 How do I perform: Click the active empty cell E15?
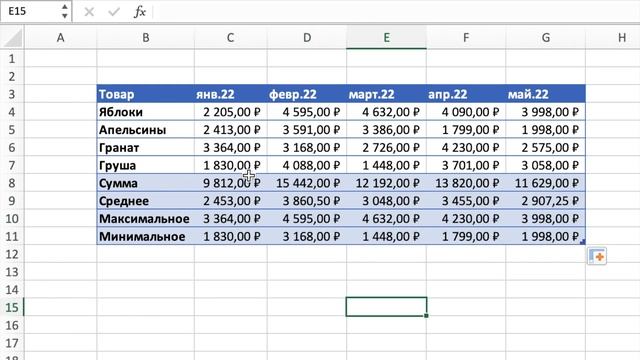(387, 307)
